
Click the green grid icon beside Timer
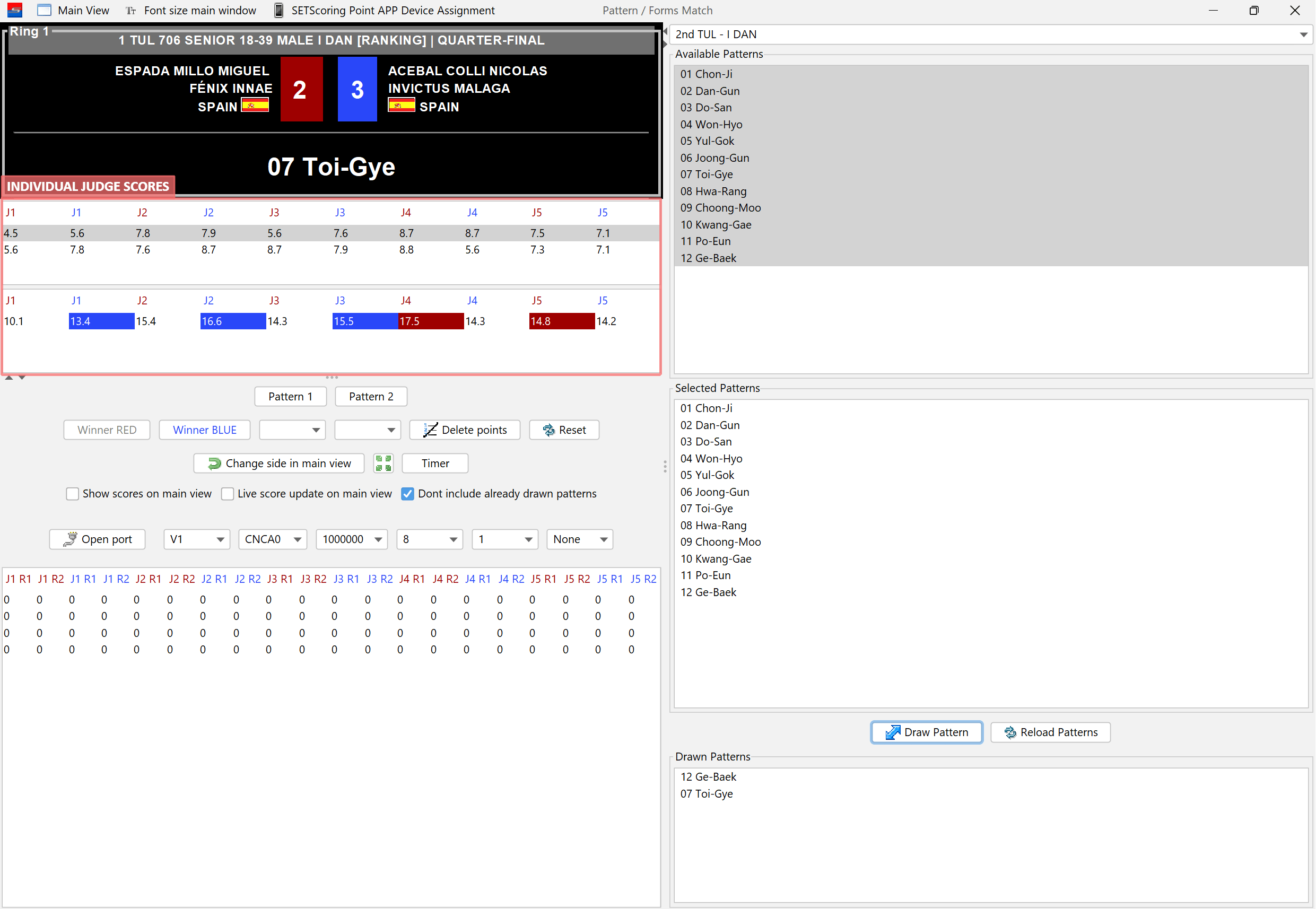pos(384,464)
